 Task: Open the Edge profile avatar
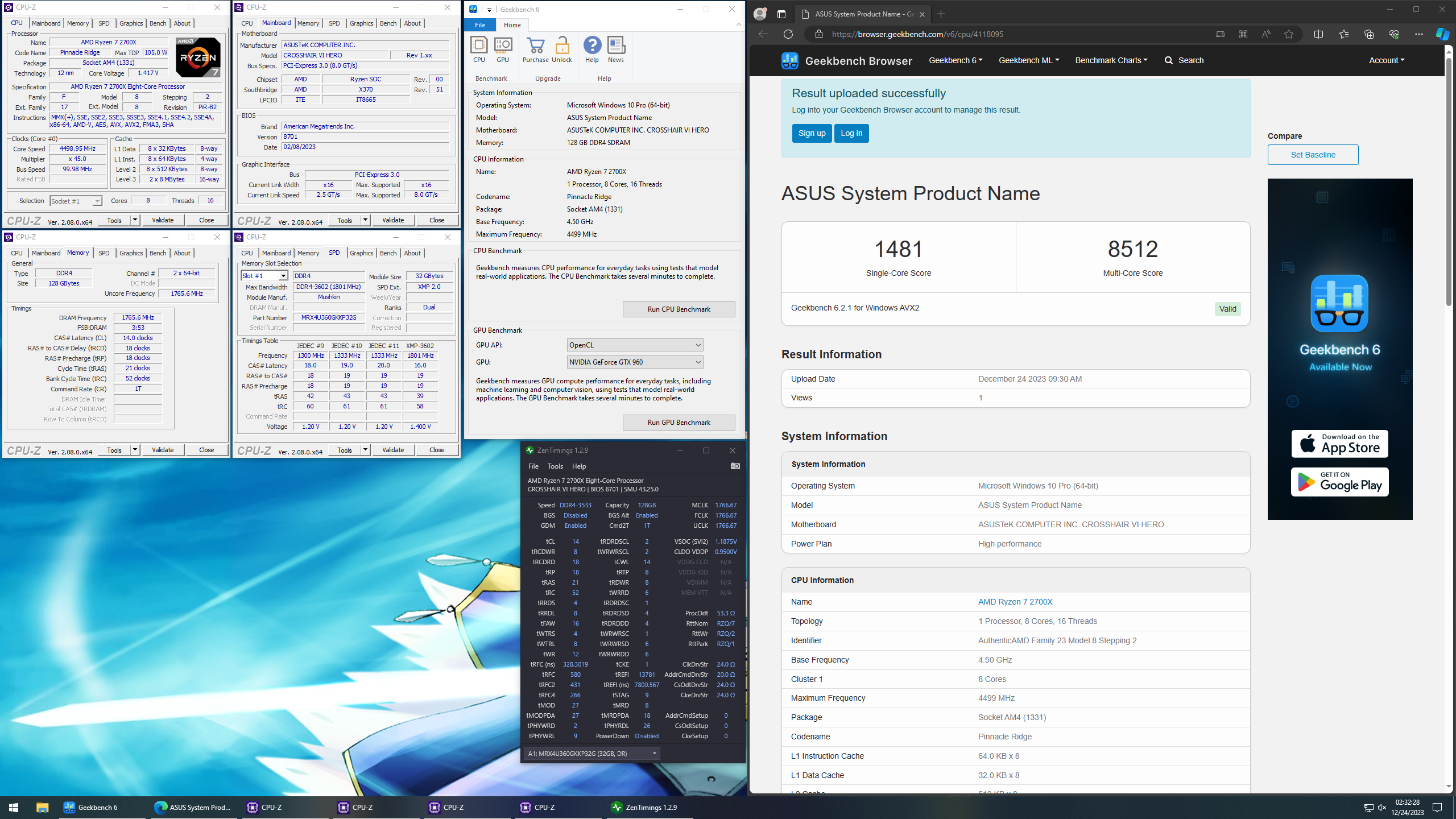tap(760, 14)
